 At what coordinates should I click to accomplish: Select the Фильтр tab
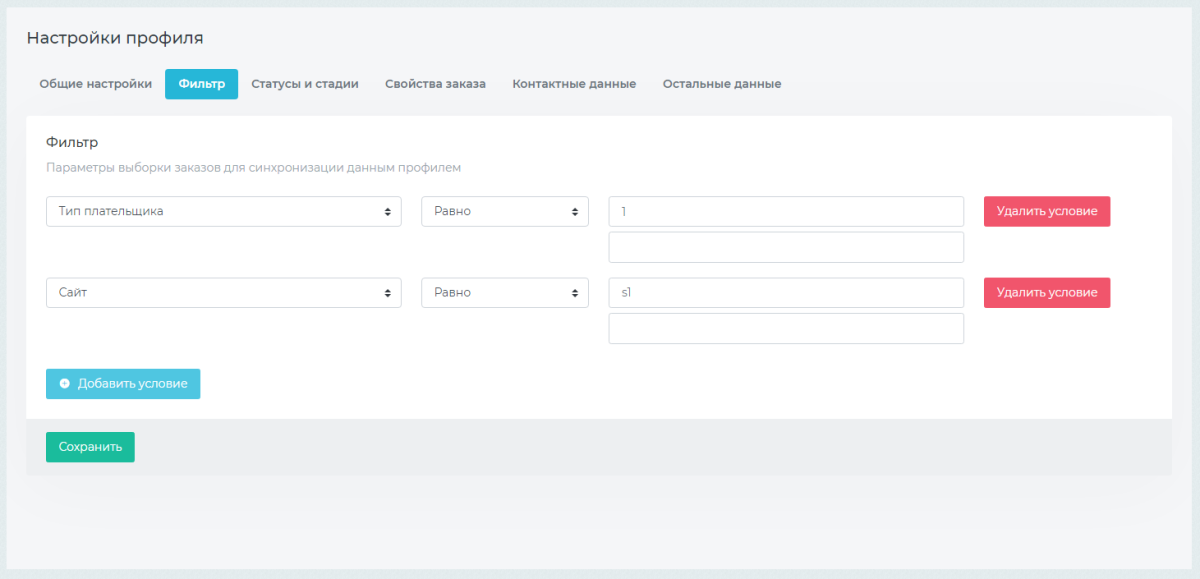click(x=201, y=84)
